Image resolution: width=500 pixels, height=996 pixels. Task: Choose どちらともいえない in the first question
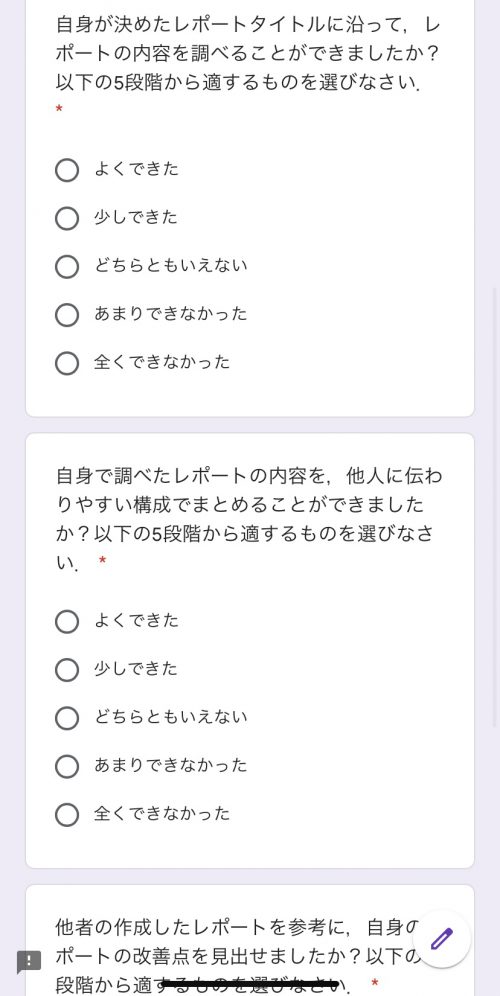67,266
